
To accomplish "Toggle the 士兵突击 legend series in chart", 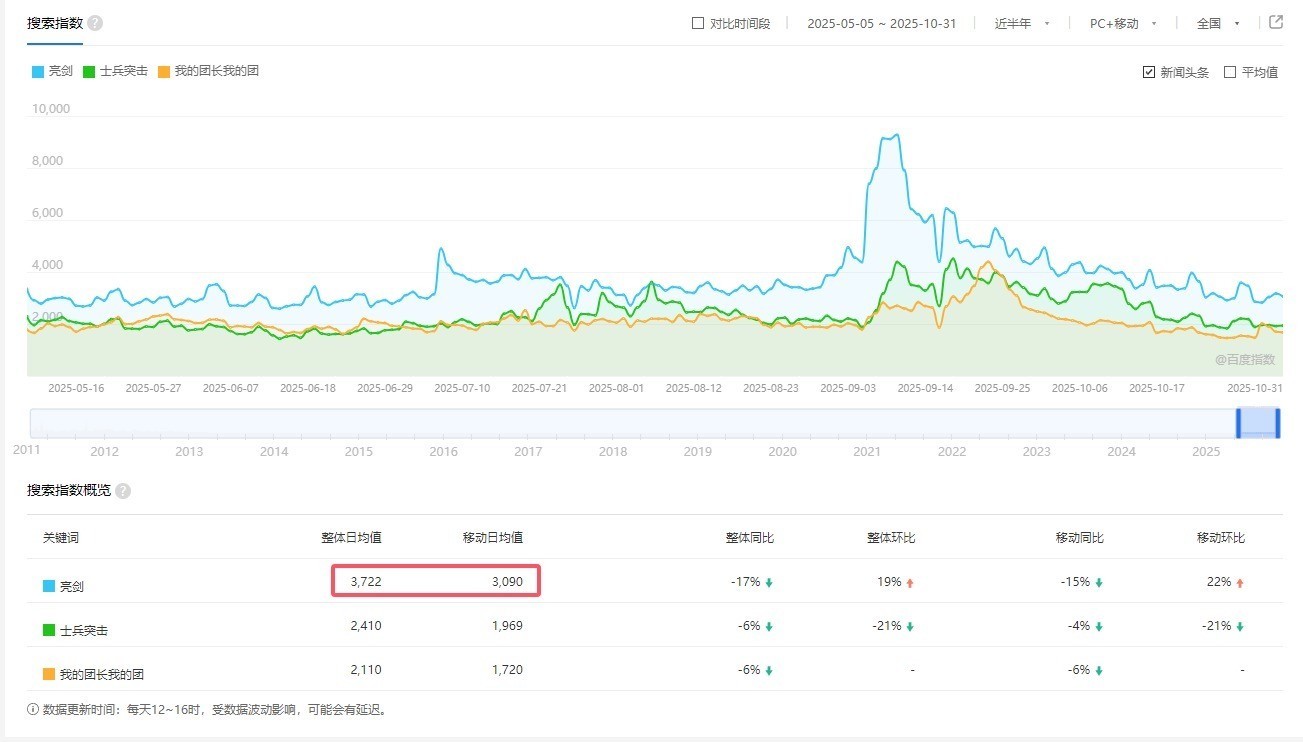I will coord(116,71).
